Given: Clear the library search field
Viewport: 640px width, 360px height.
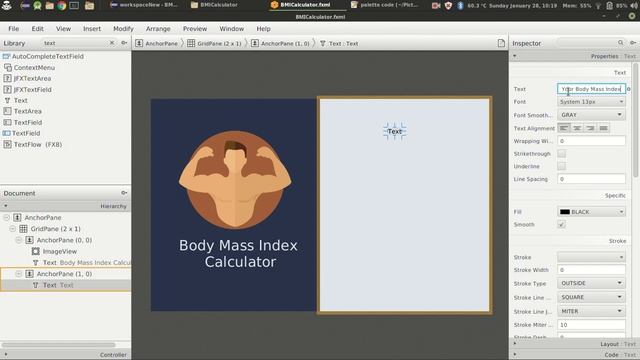Looking at the screenshot, I should (x=112, y=43).
